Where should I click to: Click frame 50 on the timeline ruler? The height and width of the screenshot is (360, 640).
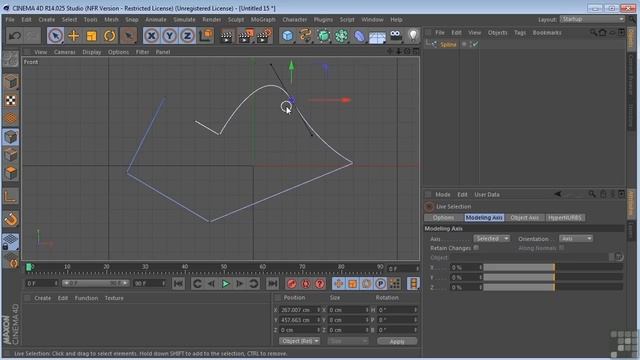tap(224, 267)
